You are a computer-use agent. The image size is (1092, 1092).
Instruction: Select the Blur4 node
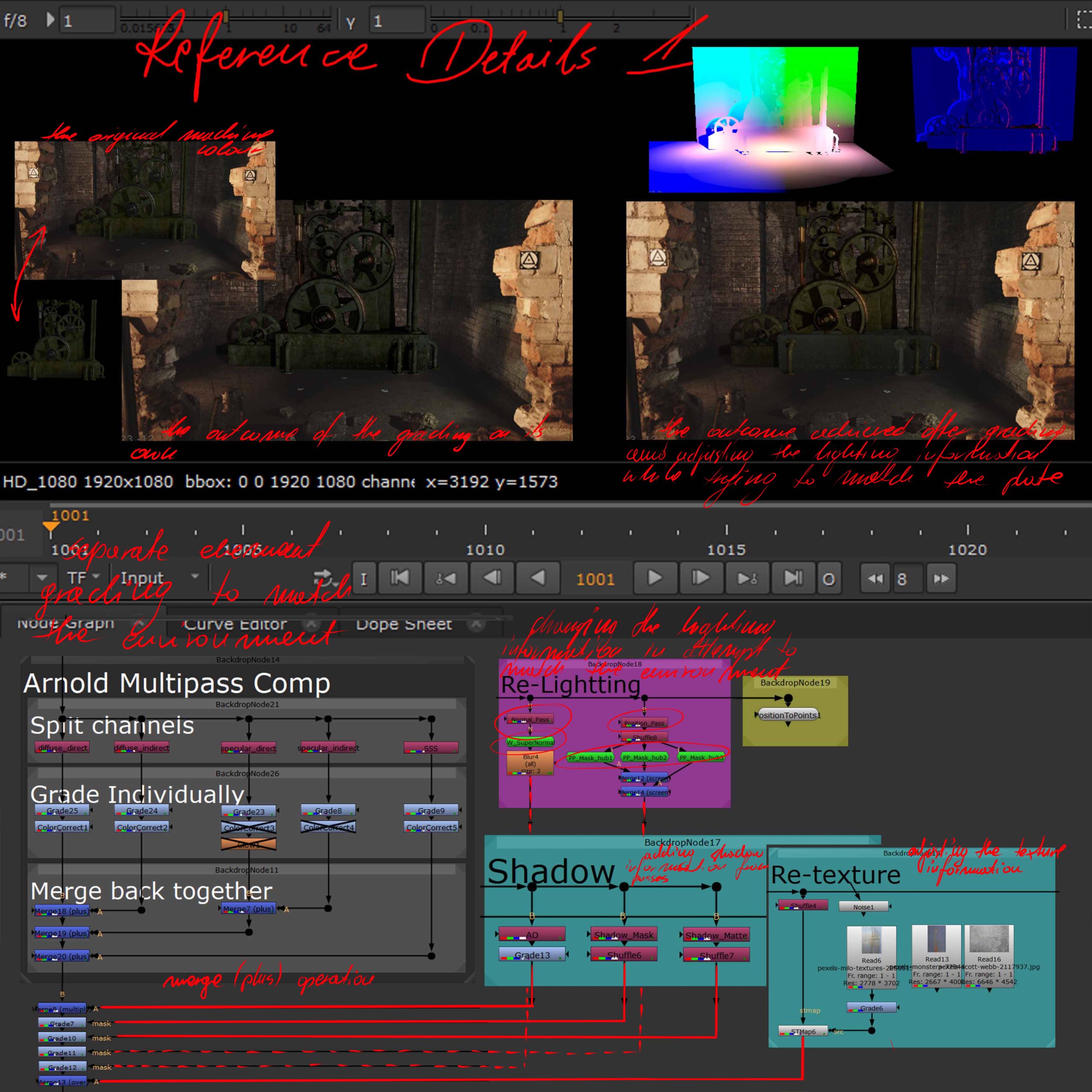tap(530, 763)
